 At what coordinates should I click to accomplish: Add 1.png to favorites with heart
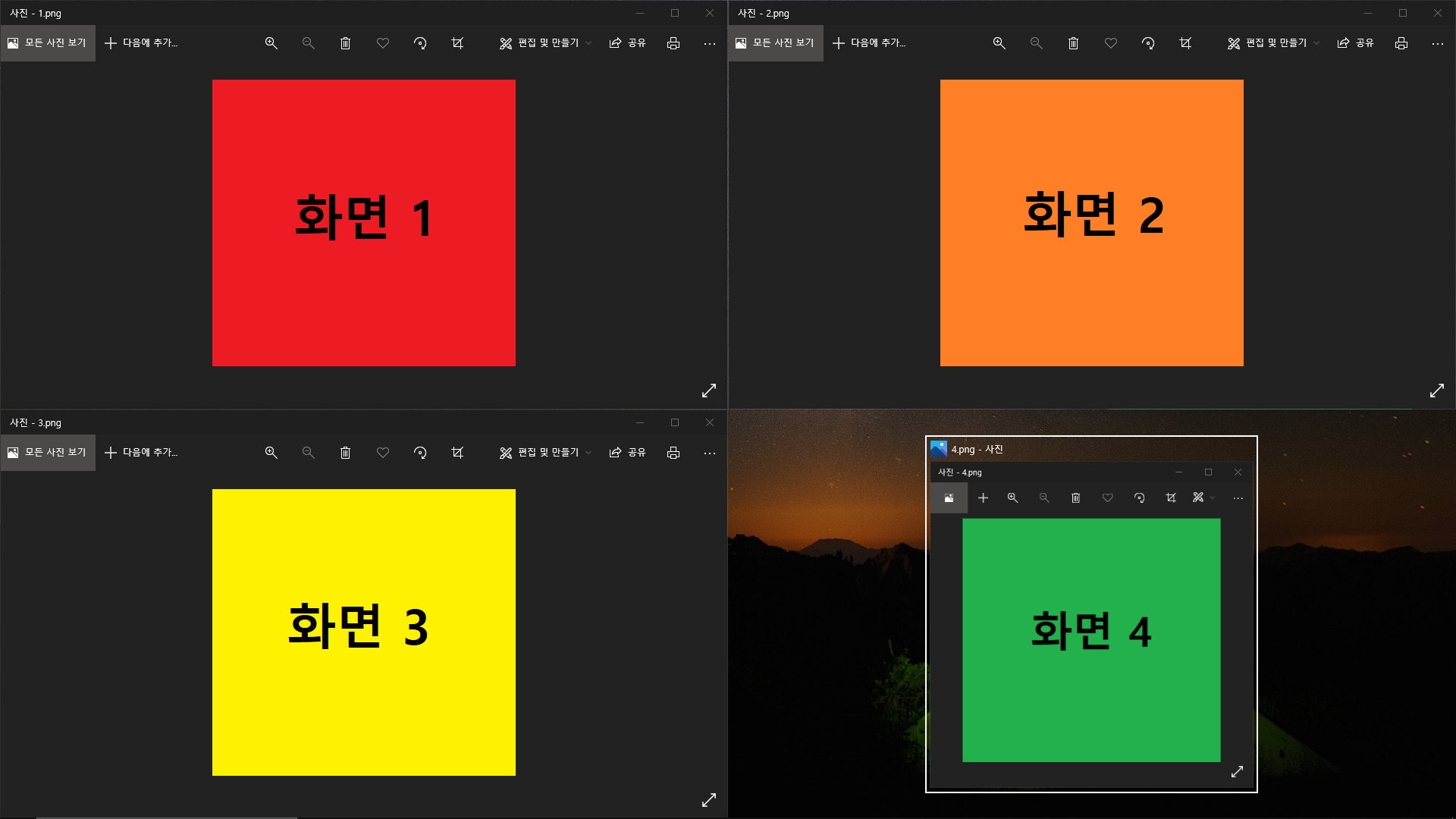(383, 43)
